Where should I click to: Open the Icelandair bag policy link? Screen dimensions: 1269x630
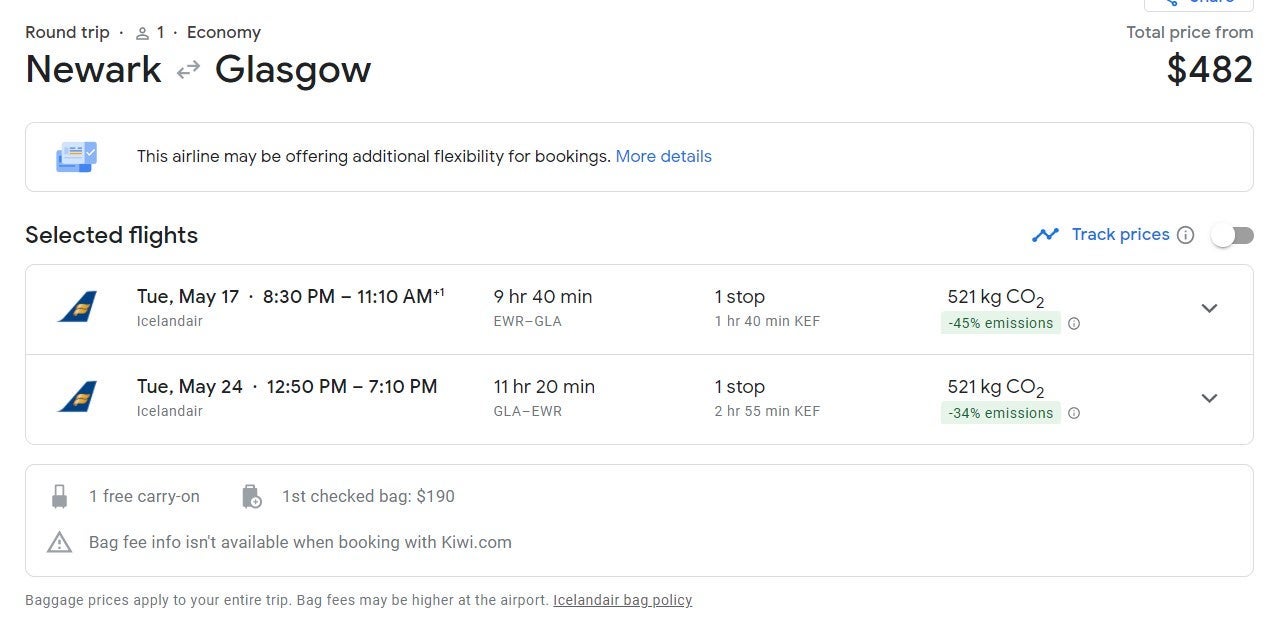click(x=622, y=600)
